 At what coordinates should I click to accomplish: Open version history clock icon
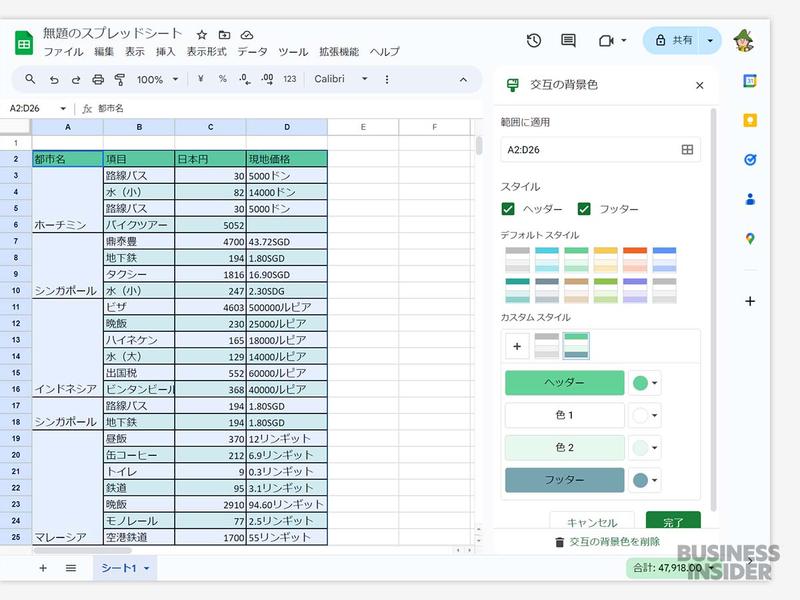pos(534,40)
